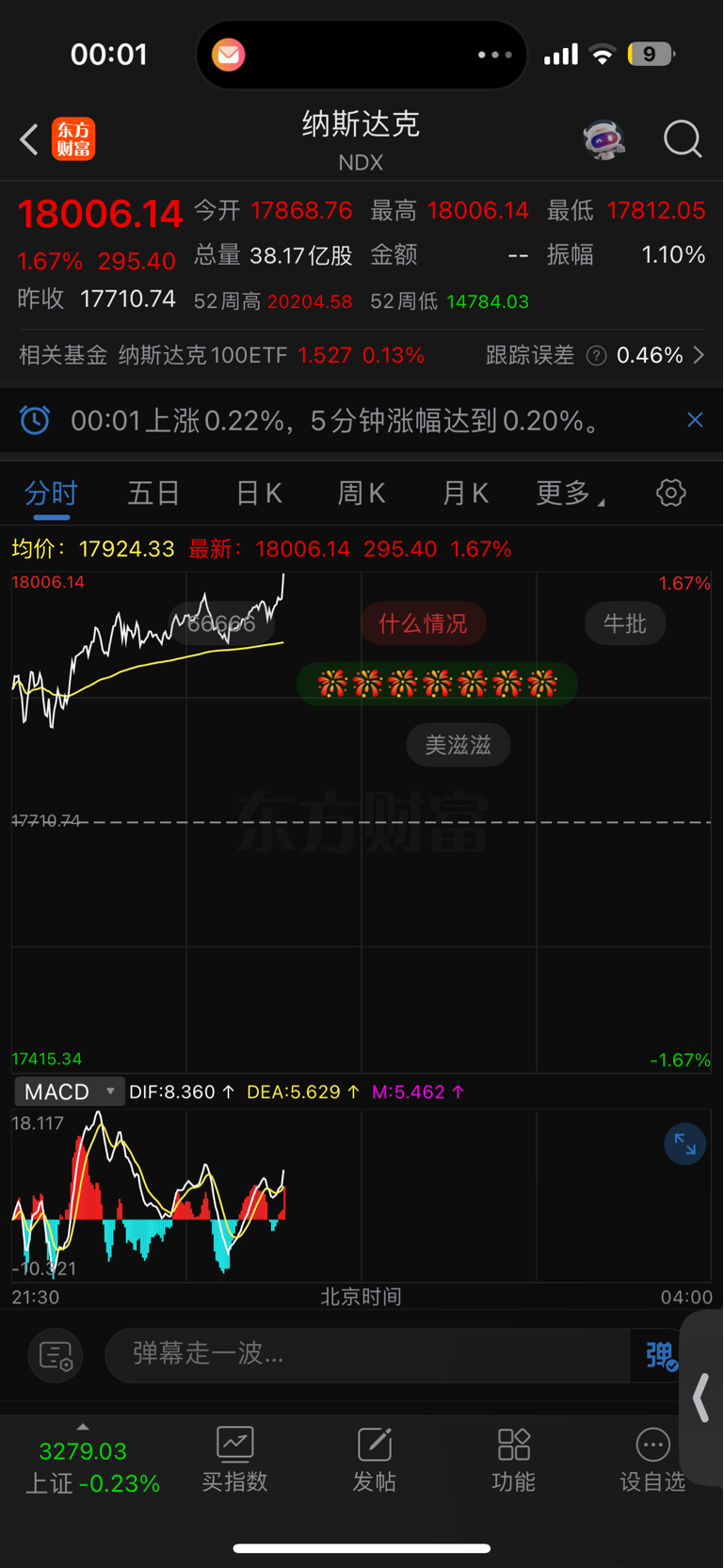
Task: Toggle the 弹 danmaku switch
Action: [660, 1355]
